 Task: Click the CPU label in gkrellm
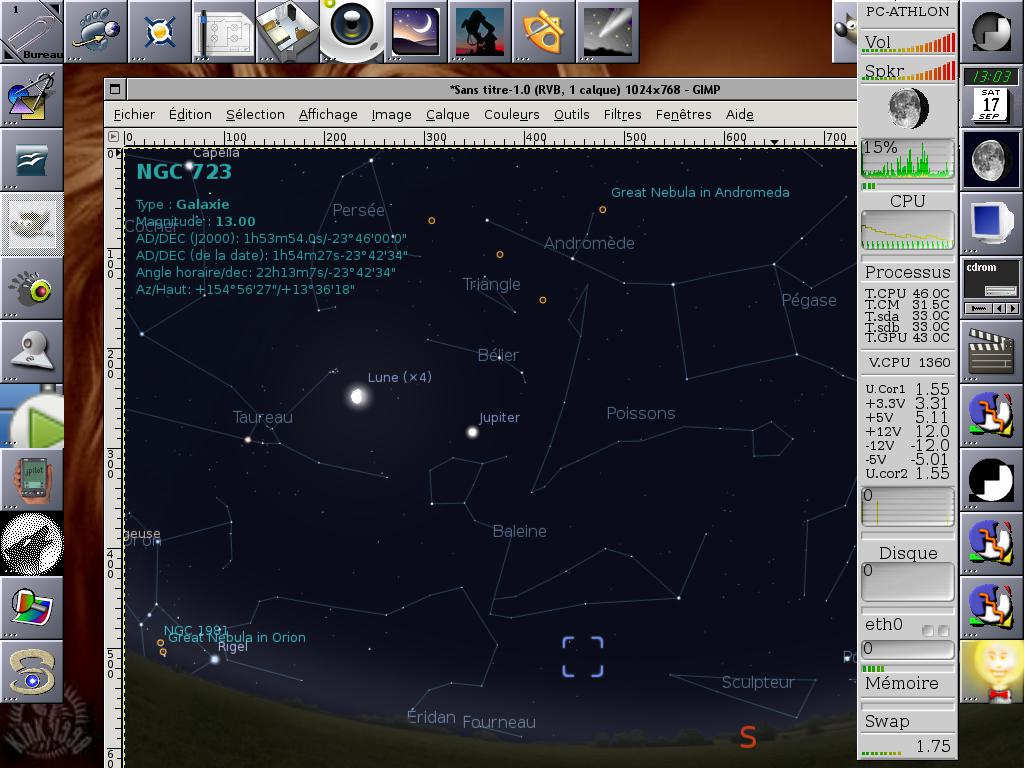click(908, 201)
